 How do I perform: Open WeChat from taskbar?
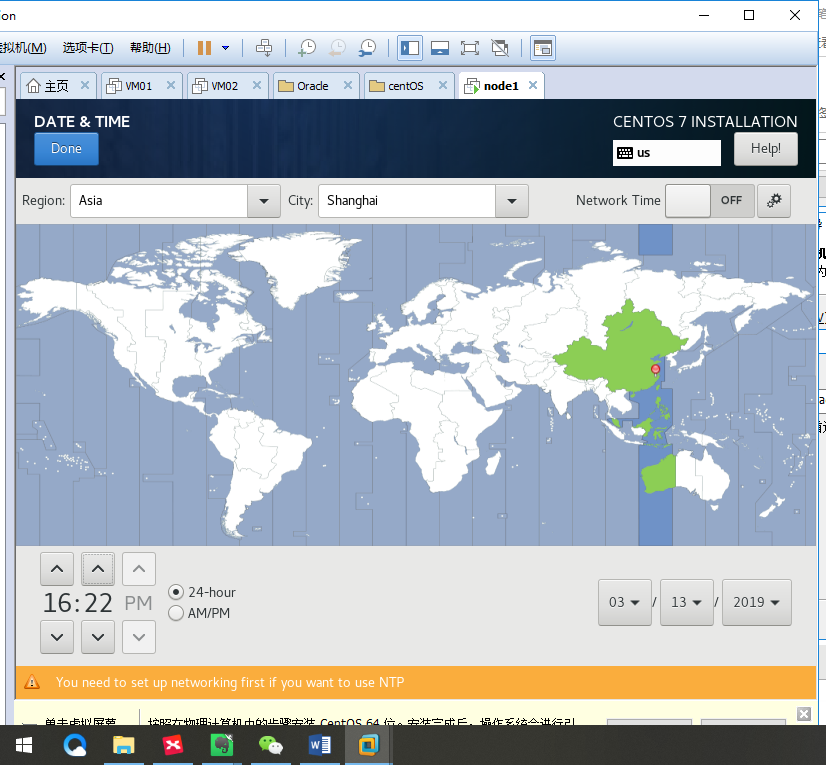[271, 745]
